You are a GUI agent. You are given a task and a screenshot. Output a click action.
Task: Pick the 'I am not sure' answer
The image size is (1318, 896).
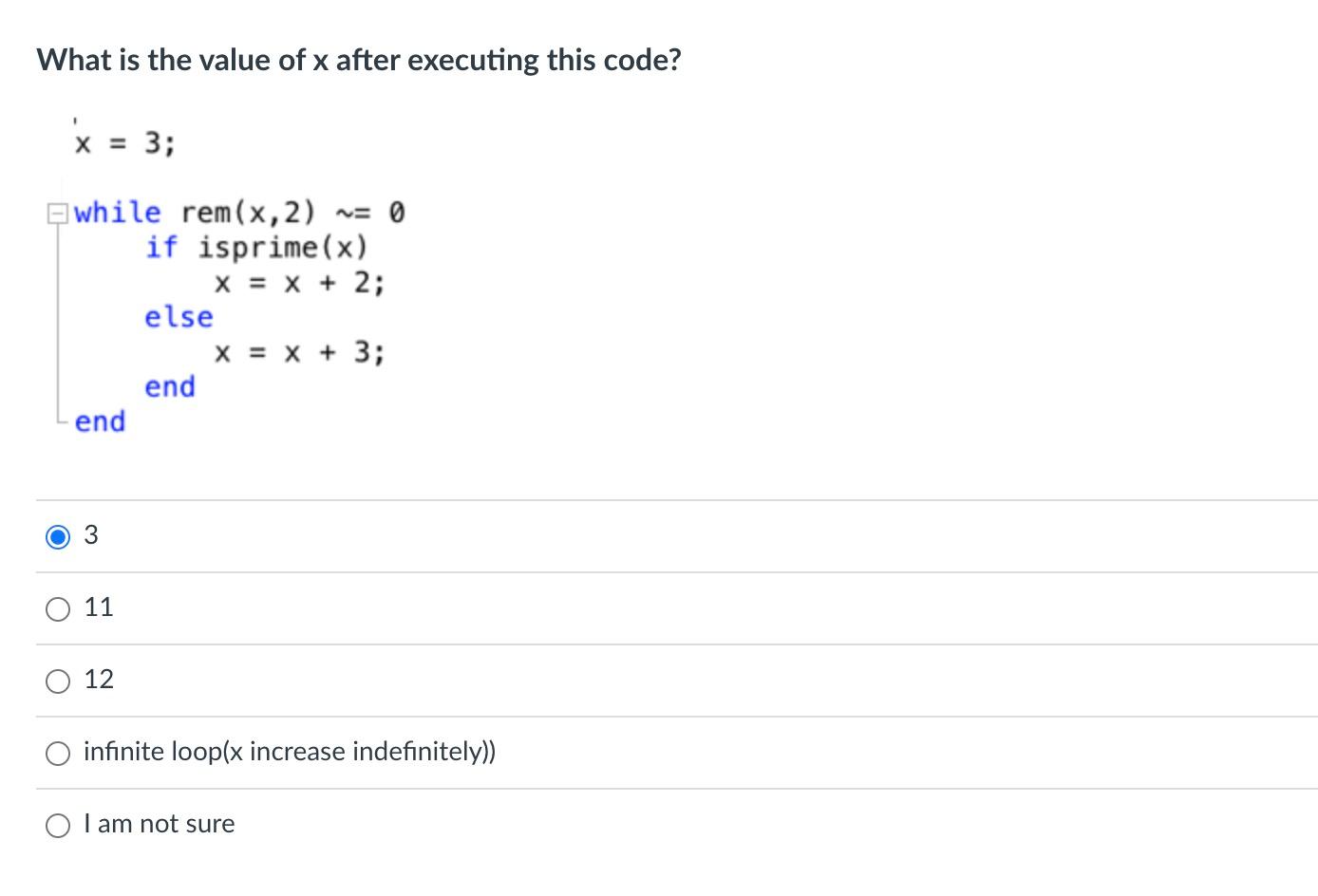click(x=58, y=825)
